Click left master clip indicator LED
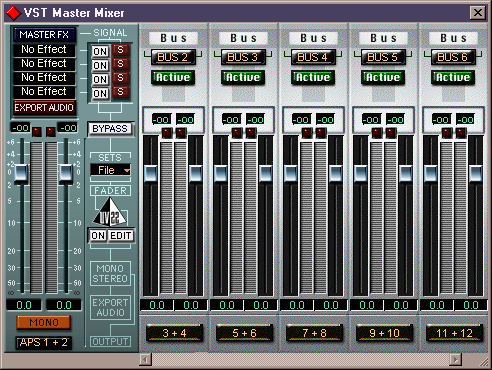 37,132
